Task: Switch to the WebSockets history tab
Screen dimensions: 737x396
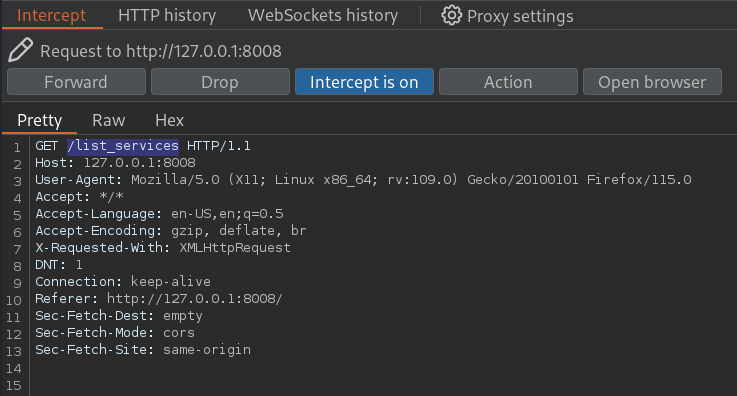Action: point(323,16)
